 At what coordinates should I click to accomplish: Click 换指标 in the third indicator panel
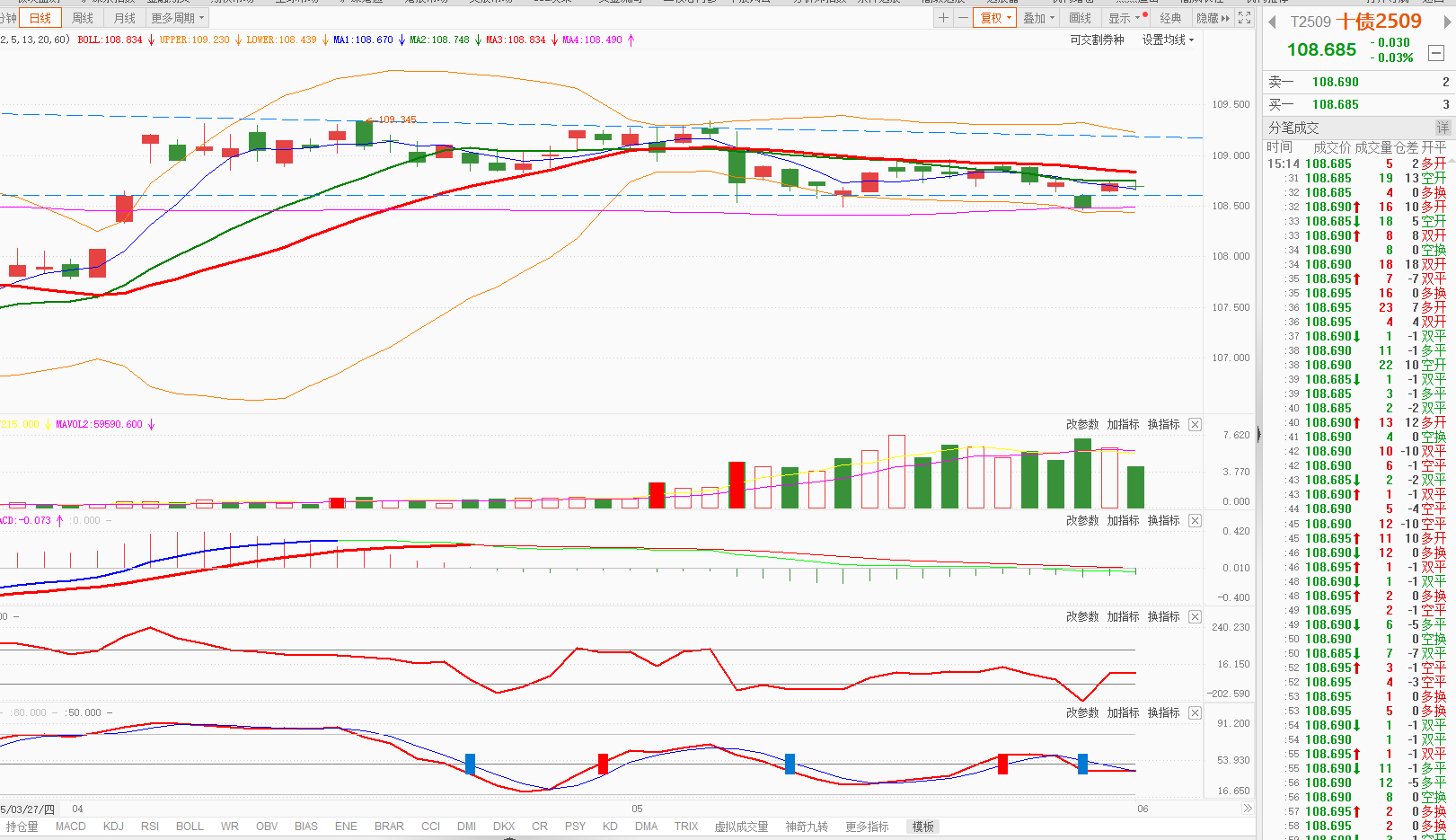(x=1163, y=616)
